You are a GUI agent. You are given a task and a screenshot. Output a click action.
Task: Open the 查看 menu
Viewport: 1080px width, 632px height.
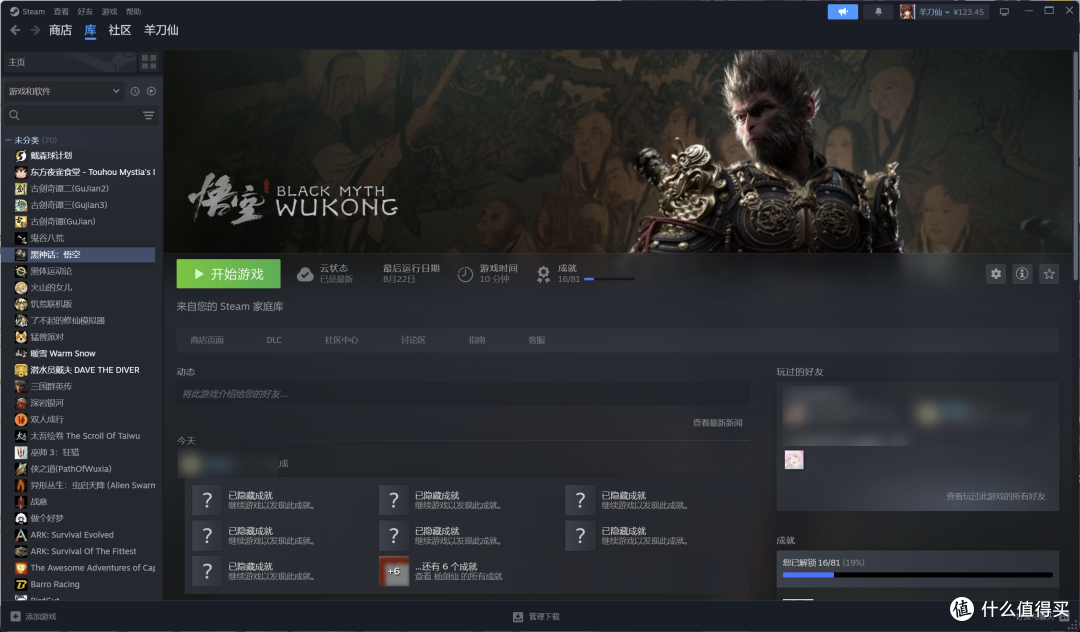pos(61,11)
